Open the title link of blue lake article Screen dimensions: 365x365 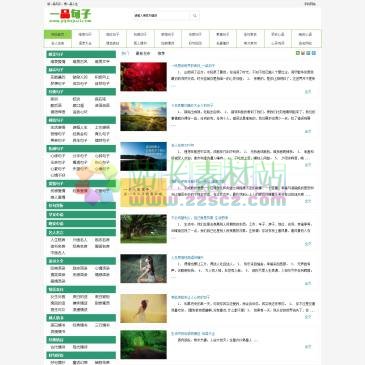[183, 145]
